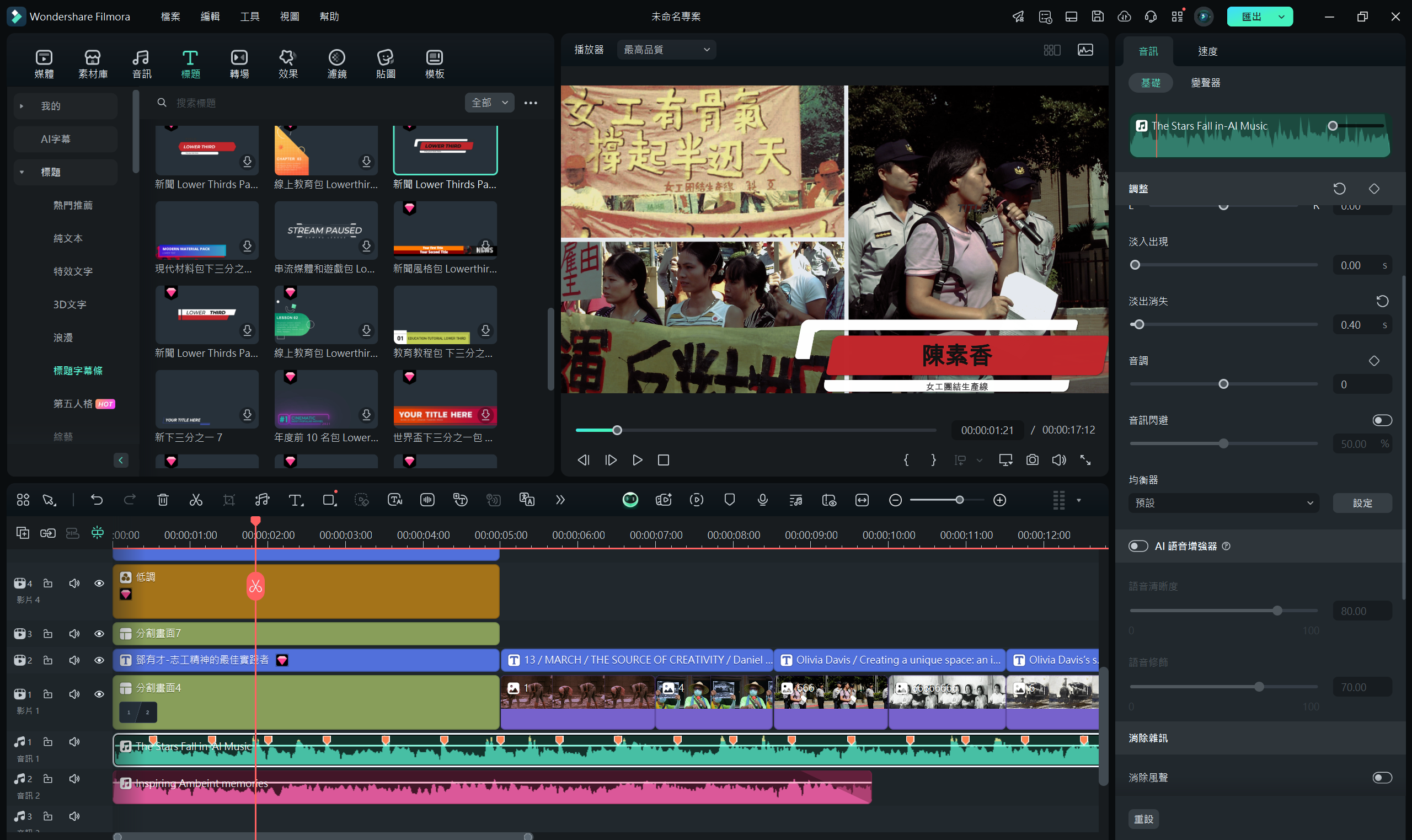Select the 熱門推薦 category
Viewport: 1412px width, 840px height.
tap(73, 205)
